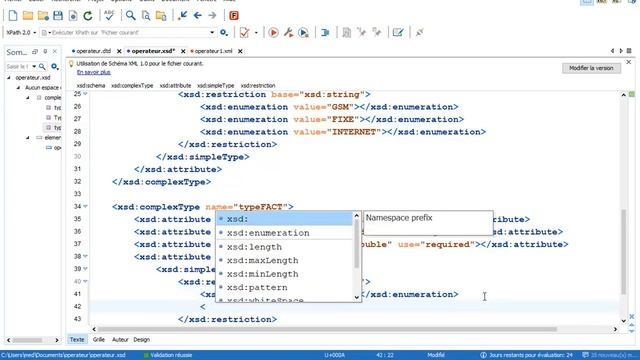Click the XPath expression input field
640x360 pixels.
pyautogui.click(x=129, y=33)
